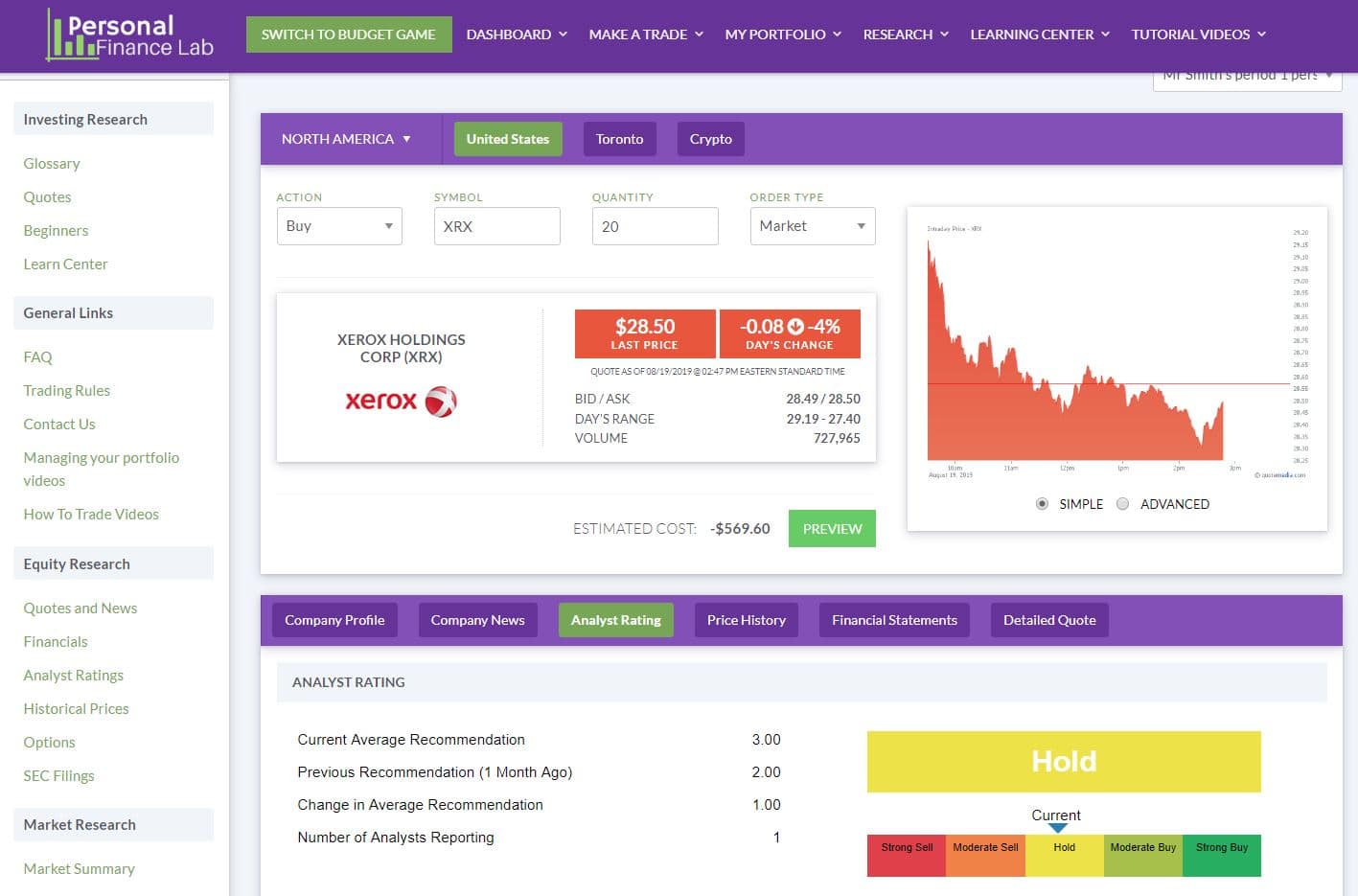Open the Market Summary link

[79, 869]
